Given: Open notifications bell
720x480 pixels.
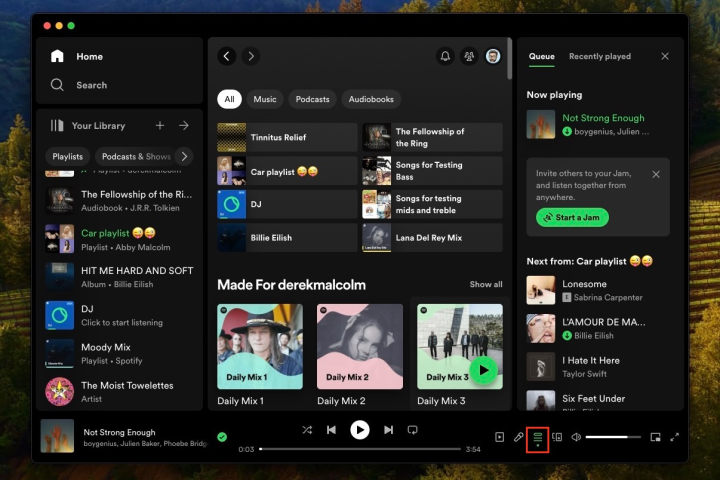Looking at the screenshot, I should pyautogui.click(x=445, y=56).
